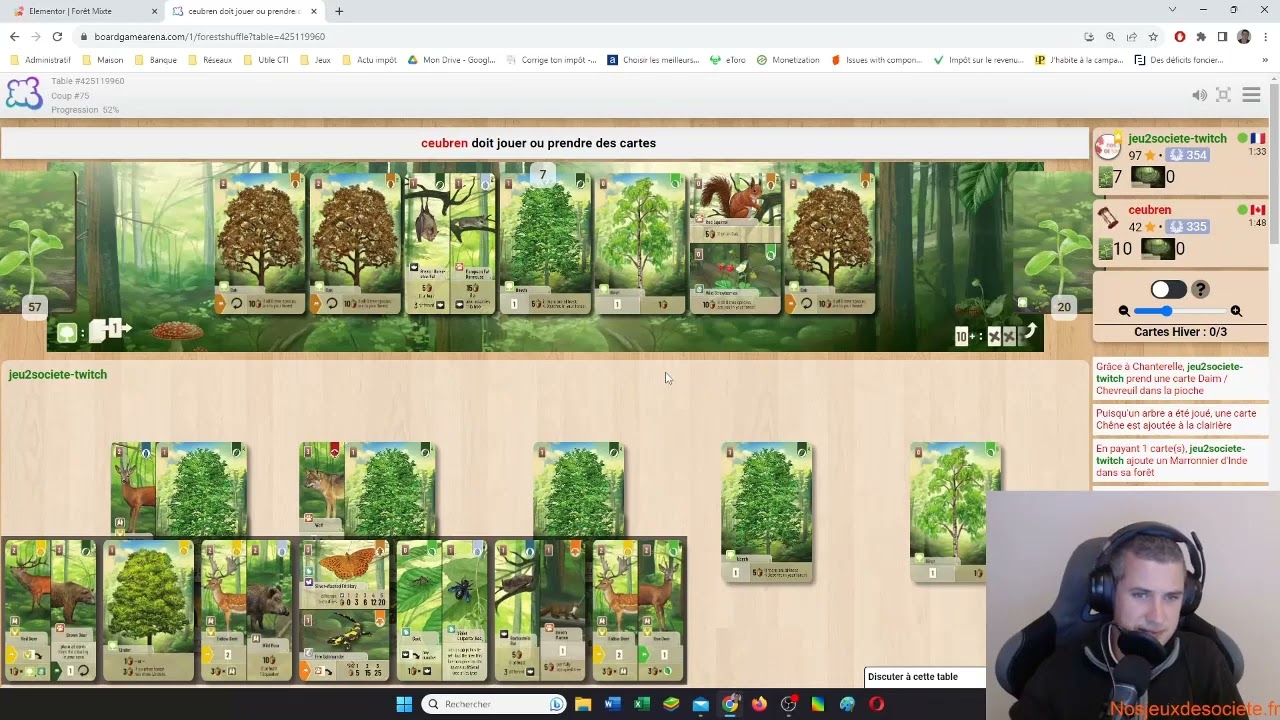
Task: Open the Banque bookmark folder
Action: [155, 60]
